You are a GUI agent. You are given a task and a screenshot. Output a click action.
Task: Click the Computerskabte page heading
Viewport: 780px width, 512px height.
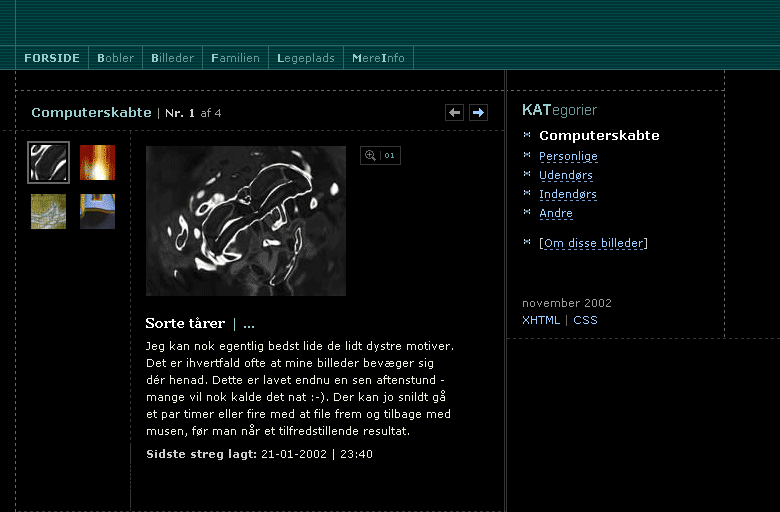point(91,112)
